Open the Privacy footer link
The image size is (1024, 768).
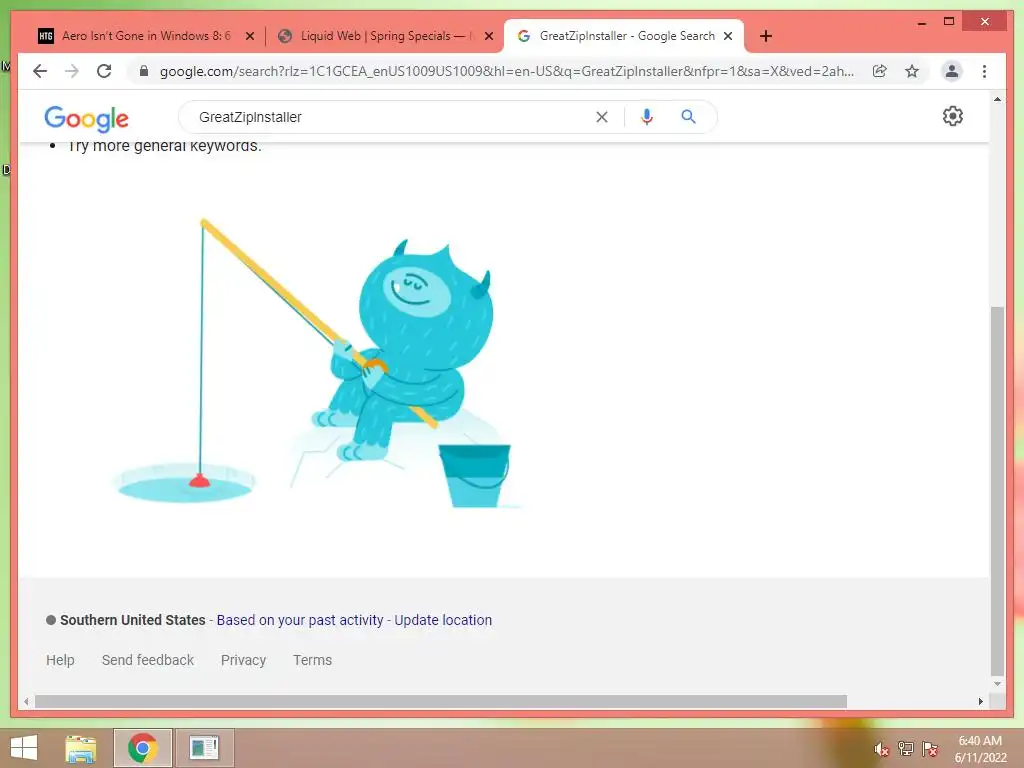click(243, 660)
